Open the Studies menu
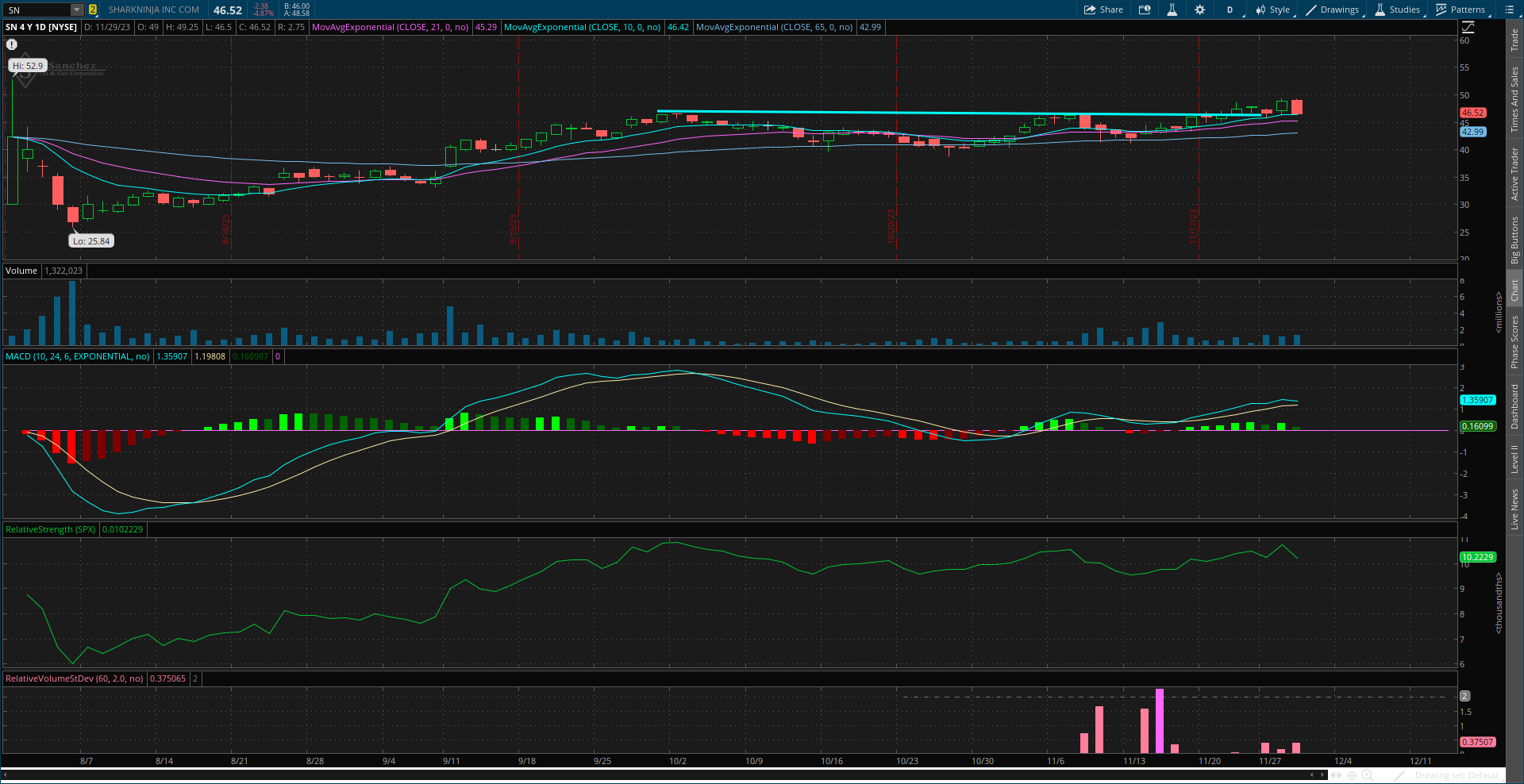The width and height of the screenshot is (1524, 784). [1397, 10]
